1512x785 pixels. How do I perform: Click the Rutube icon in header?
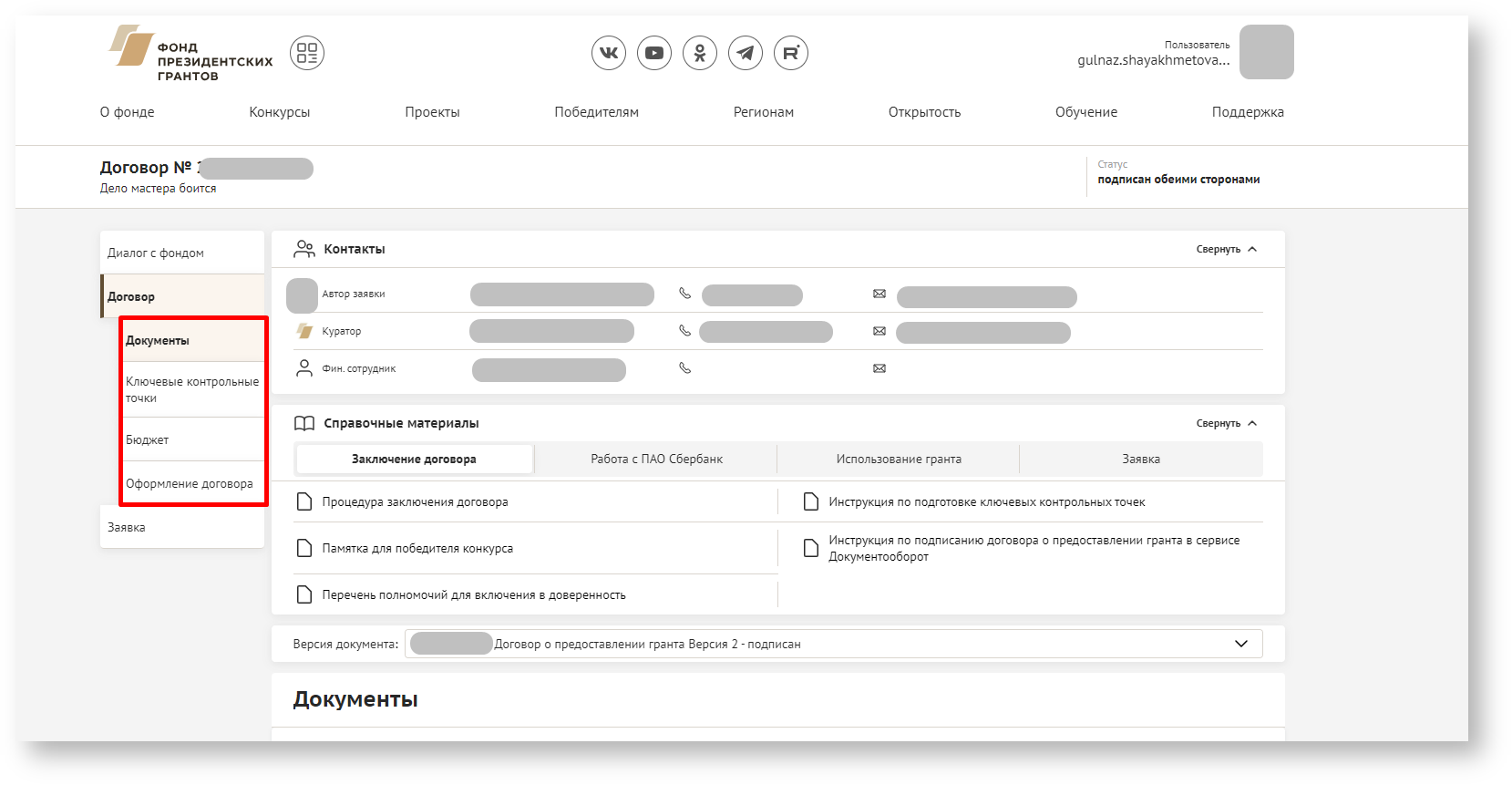coord(790,53)
